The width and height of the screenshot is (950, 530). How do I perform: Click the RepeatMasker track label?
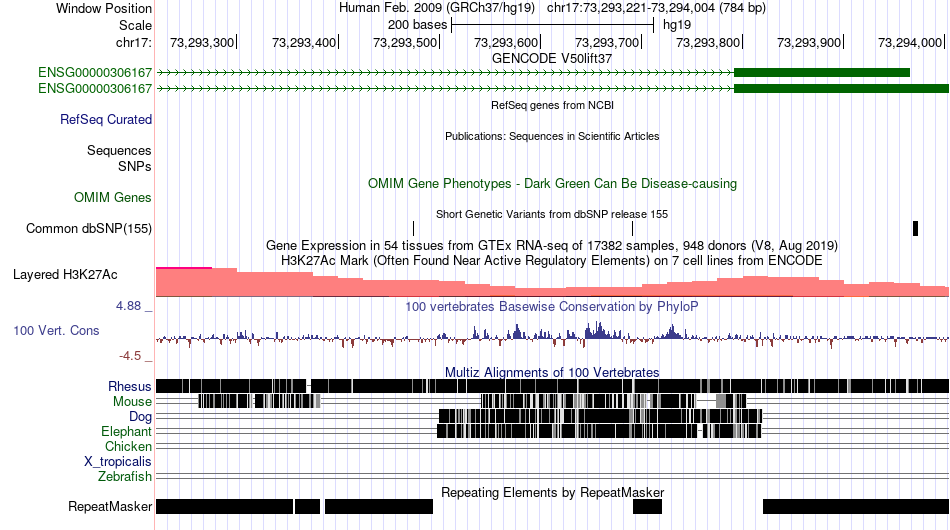(110, 506)
